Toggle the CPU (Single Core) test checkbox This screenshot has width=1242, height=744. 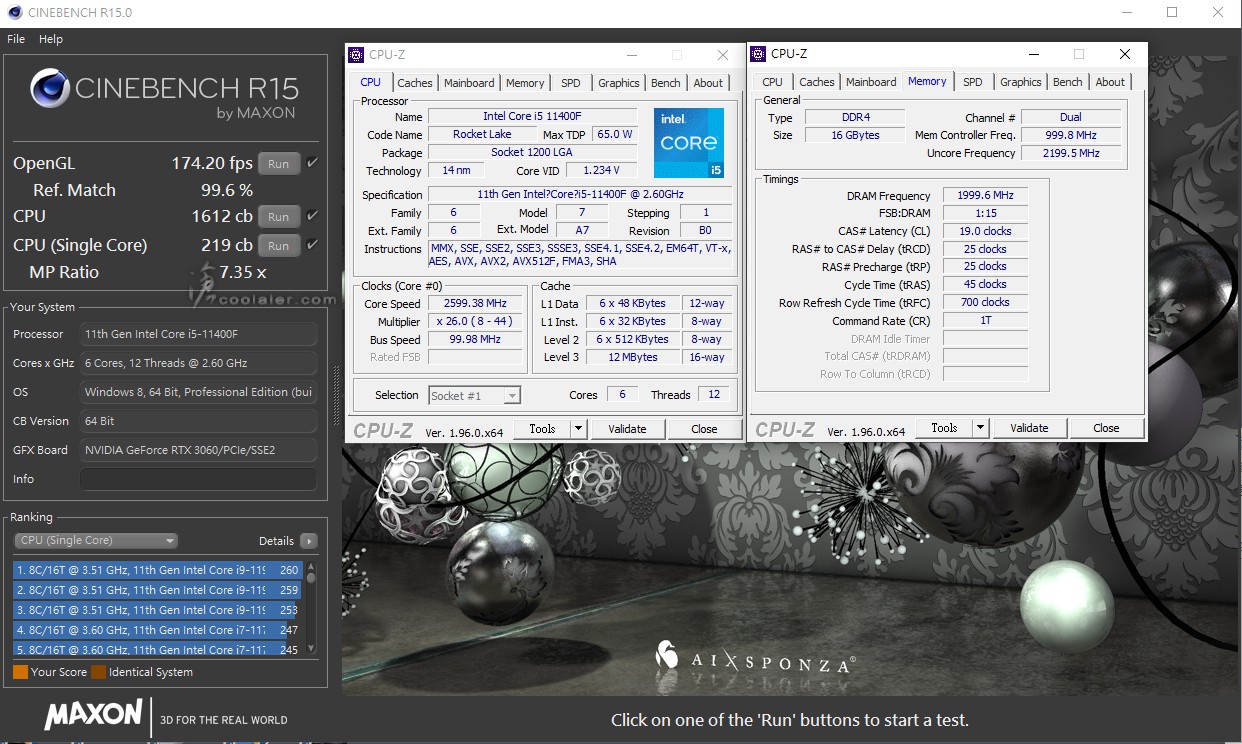312,245
